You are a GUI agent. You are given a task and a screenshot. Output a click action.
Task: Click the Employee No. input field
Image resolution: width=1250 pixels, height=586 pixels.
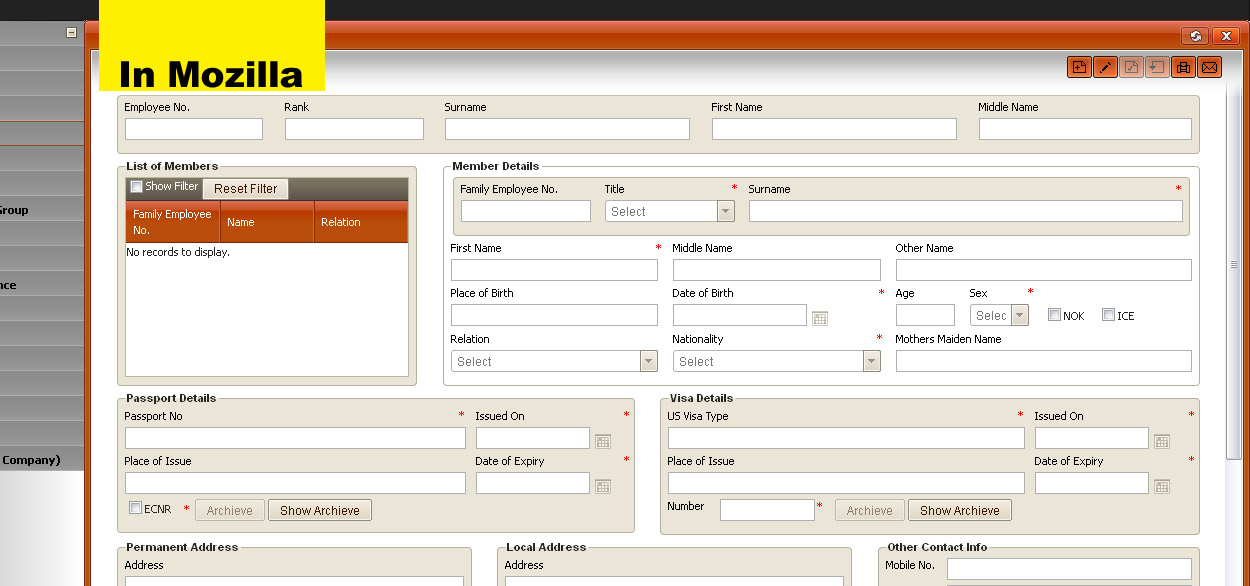pyautogui.click(x=194, y=129)
